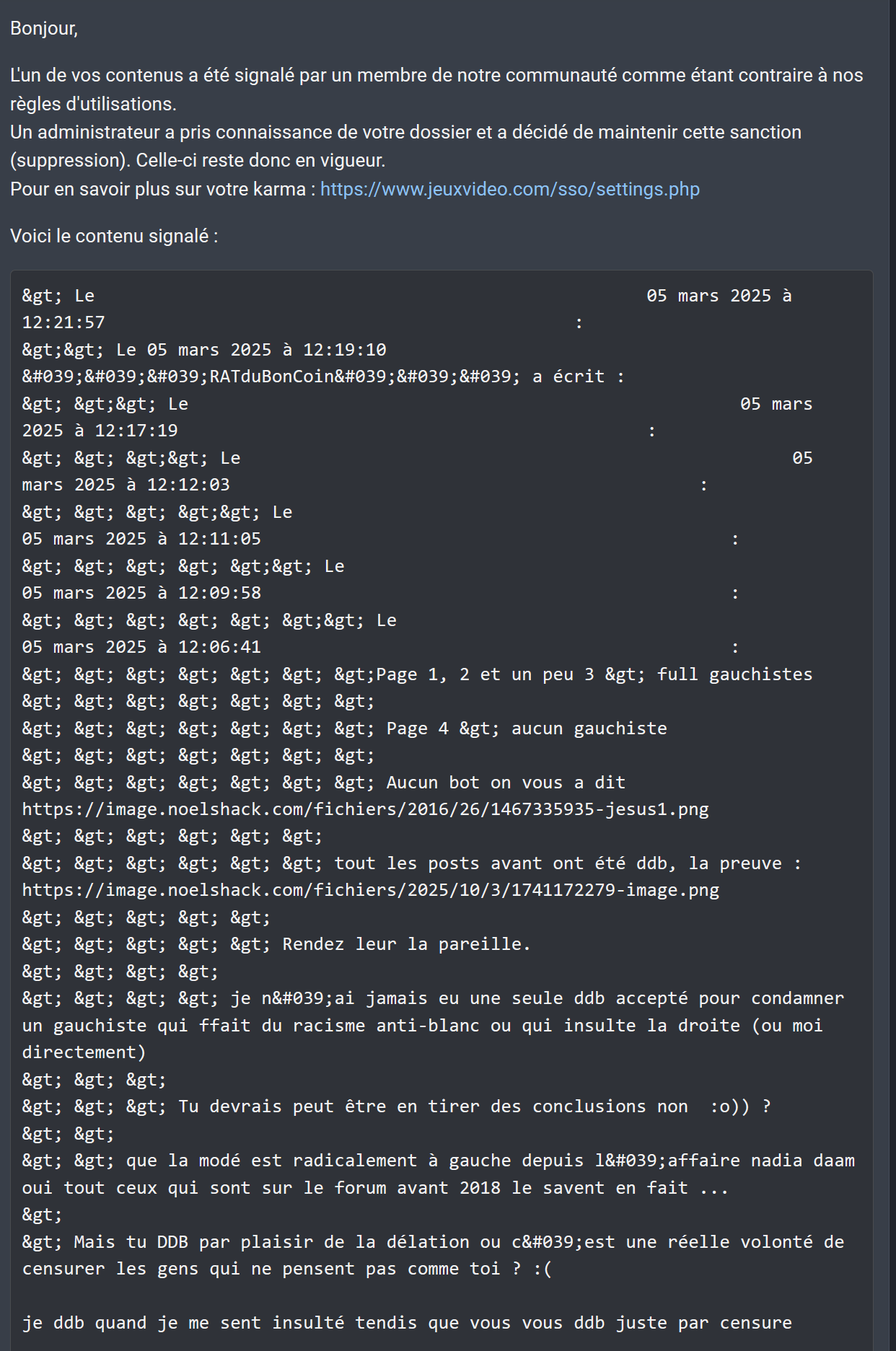The image size is (896, 1351).
Task: Click the "Bonjour," greeting text
Action: point(44,28)
